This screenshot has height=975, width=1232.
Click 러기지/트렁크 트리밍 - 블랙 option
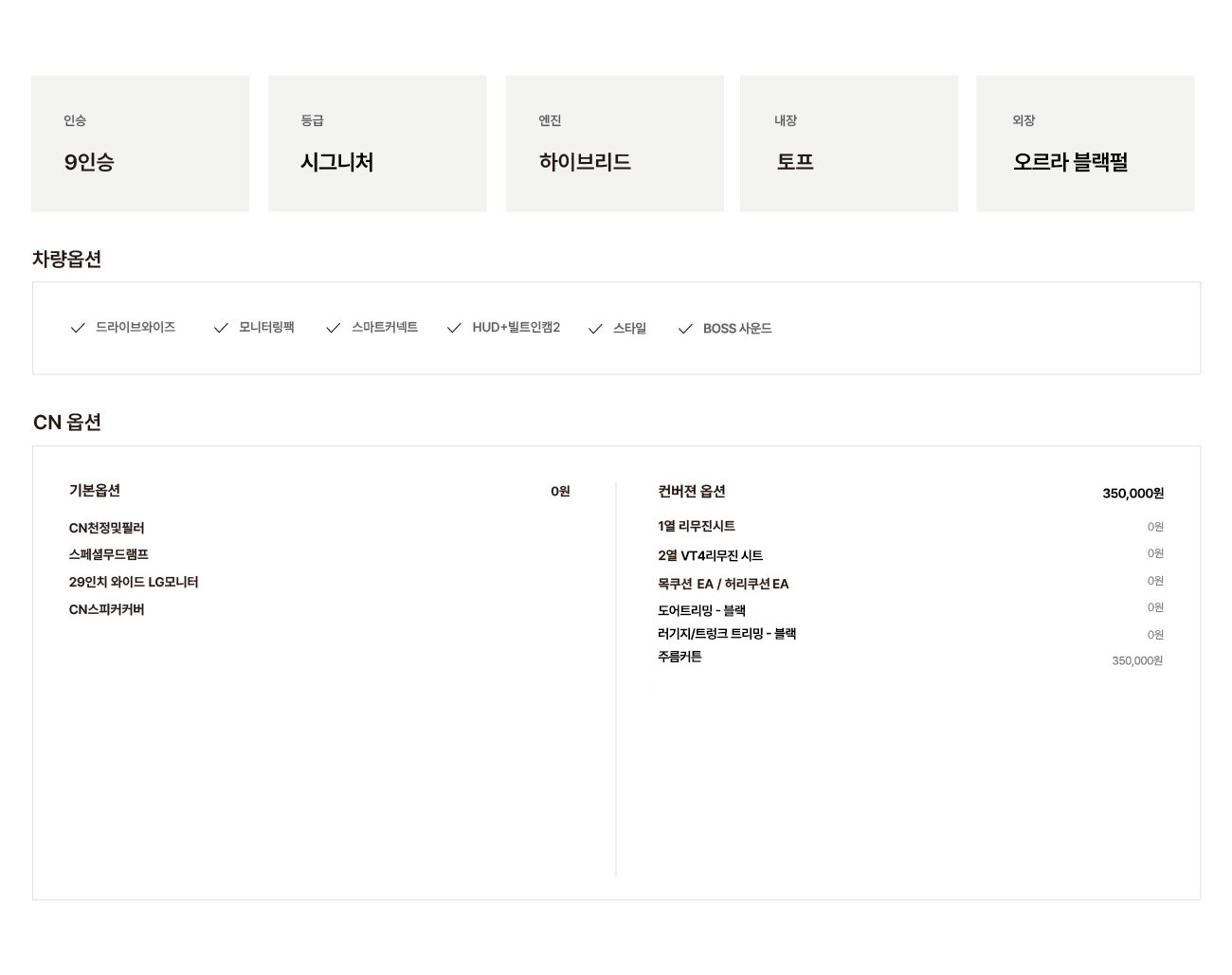[x=727, y=633]
